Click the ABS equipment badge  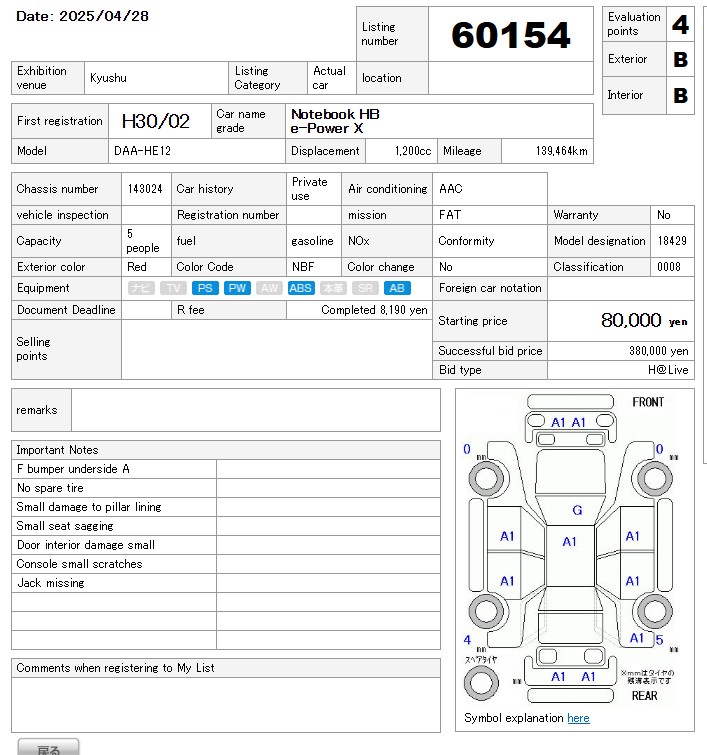(x=301, y=288)
